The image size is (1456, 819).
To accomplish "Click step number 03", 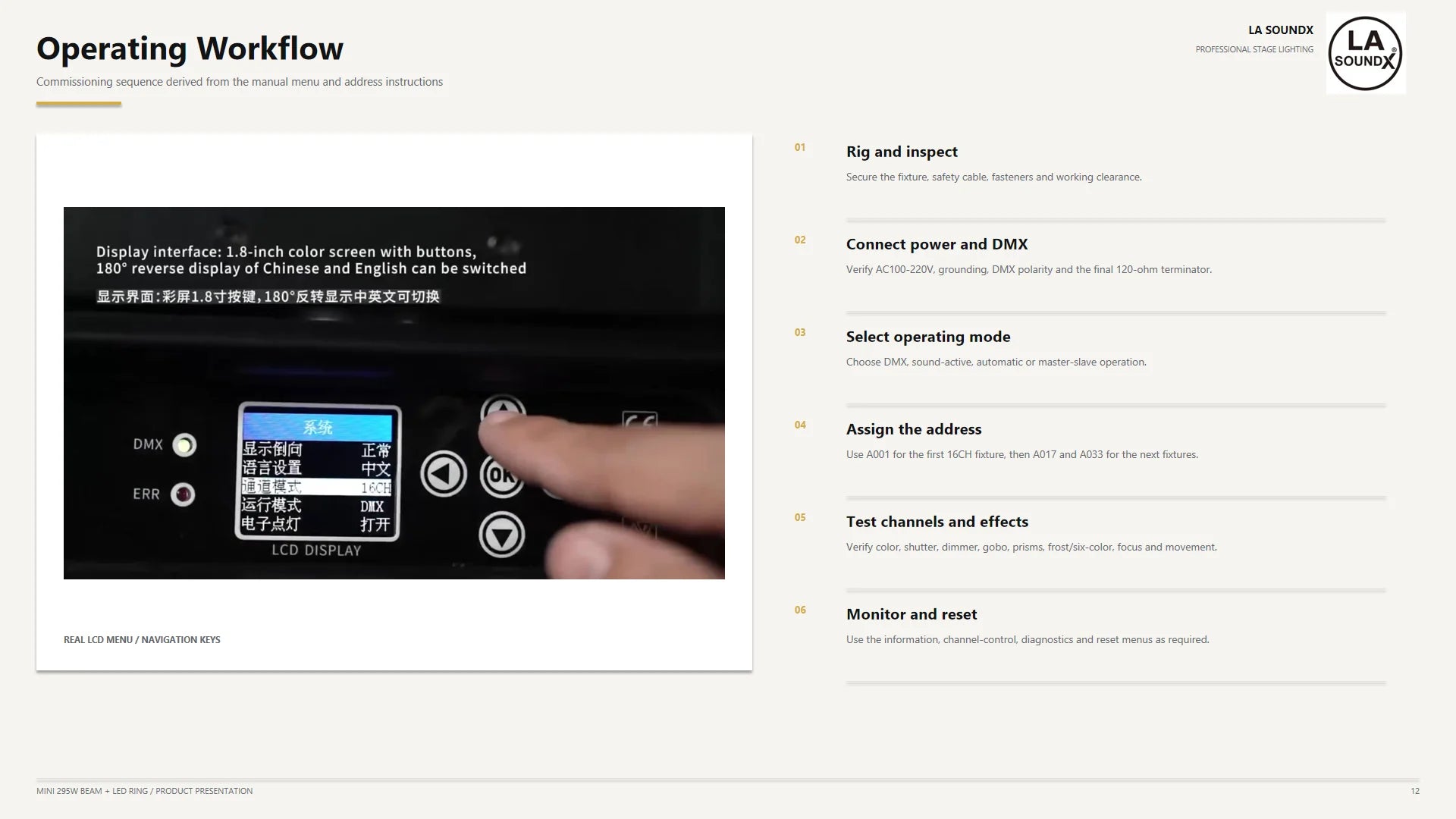I will point(800,332).
